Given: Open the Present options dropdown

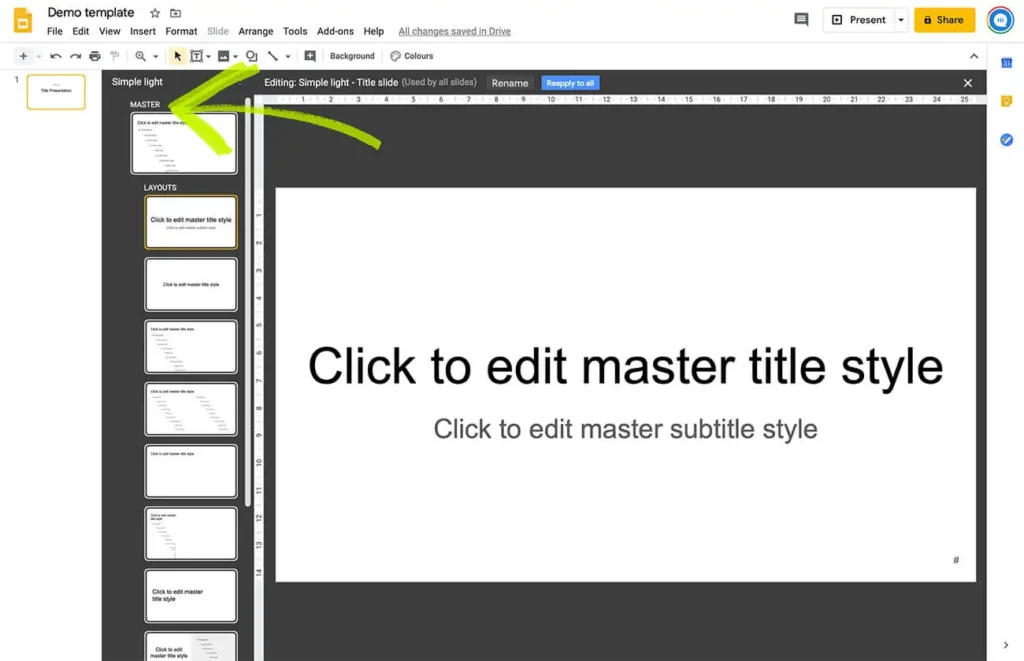Looking at the screenshot, I should pos(901,19).
